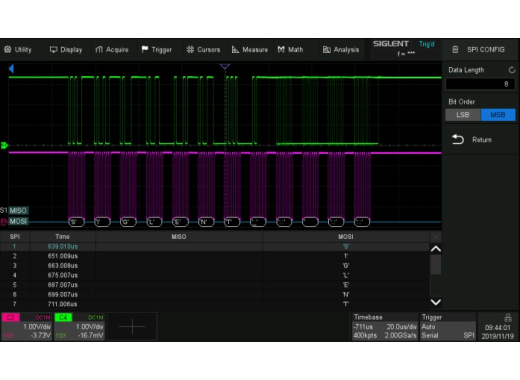
Task: Open the Timebase settings box
Action: [385, 326]
